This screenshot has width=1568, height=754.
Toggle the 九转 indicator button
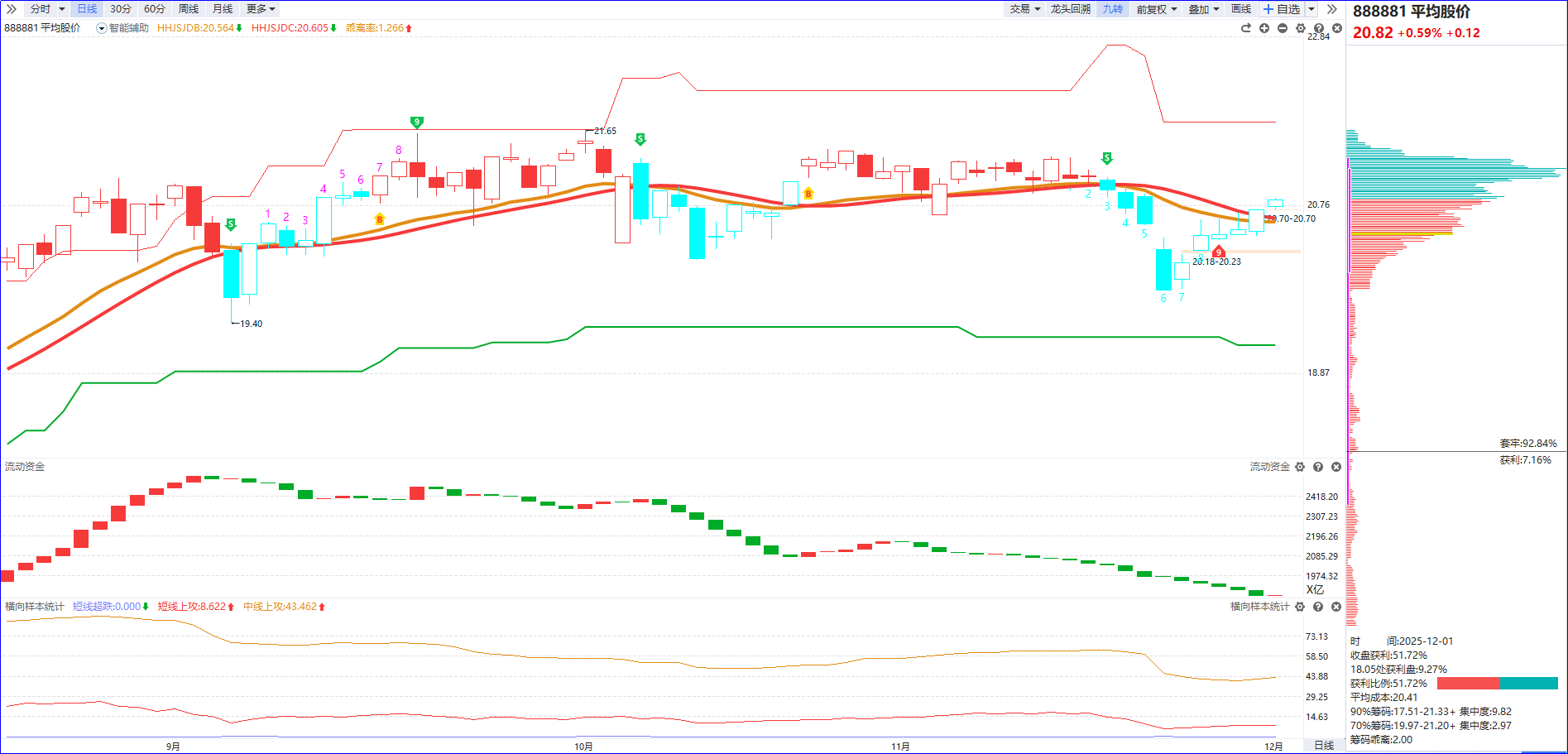[x=1113, y=9]
